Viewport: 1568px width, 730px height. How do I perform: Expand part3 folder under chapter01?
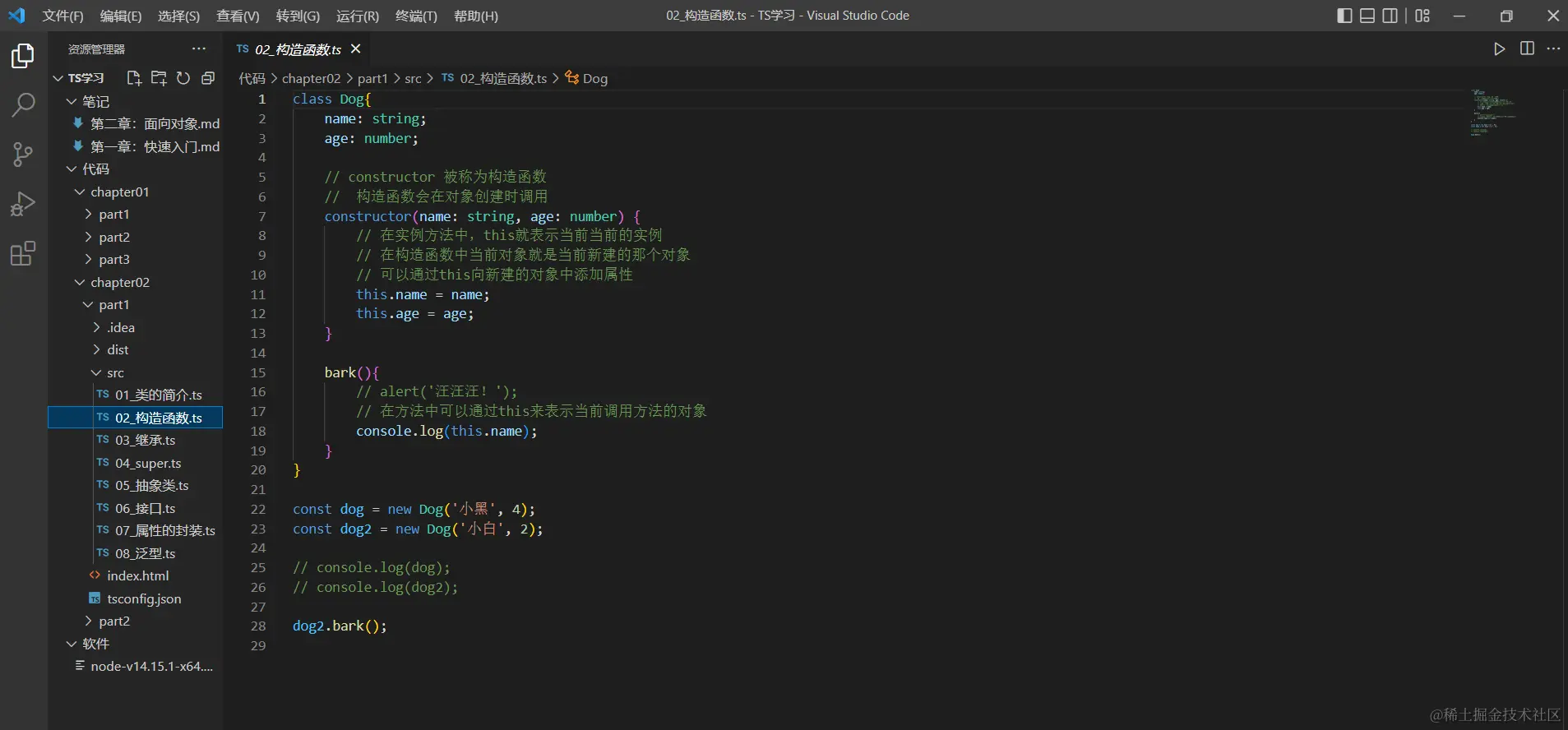click(88, 260)
